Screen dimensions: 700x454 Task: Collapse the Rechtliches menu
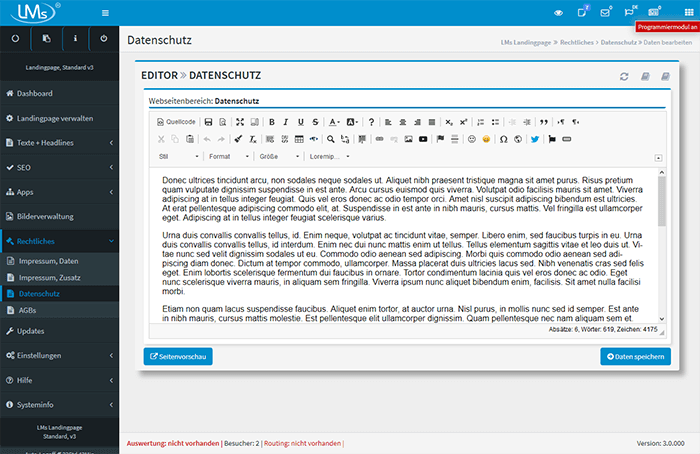pyautogui.click(x=59, y=241)
